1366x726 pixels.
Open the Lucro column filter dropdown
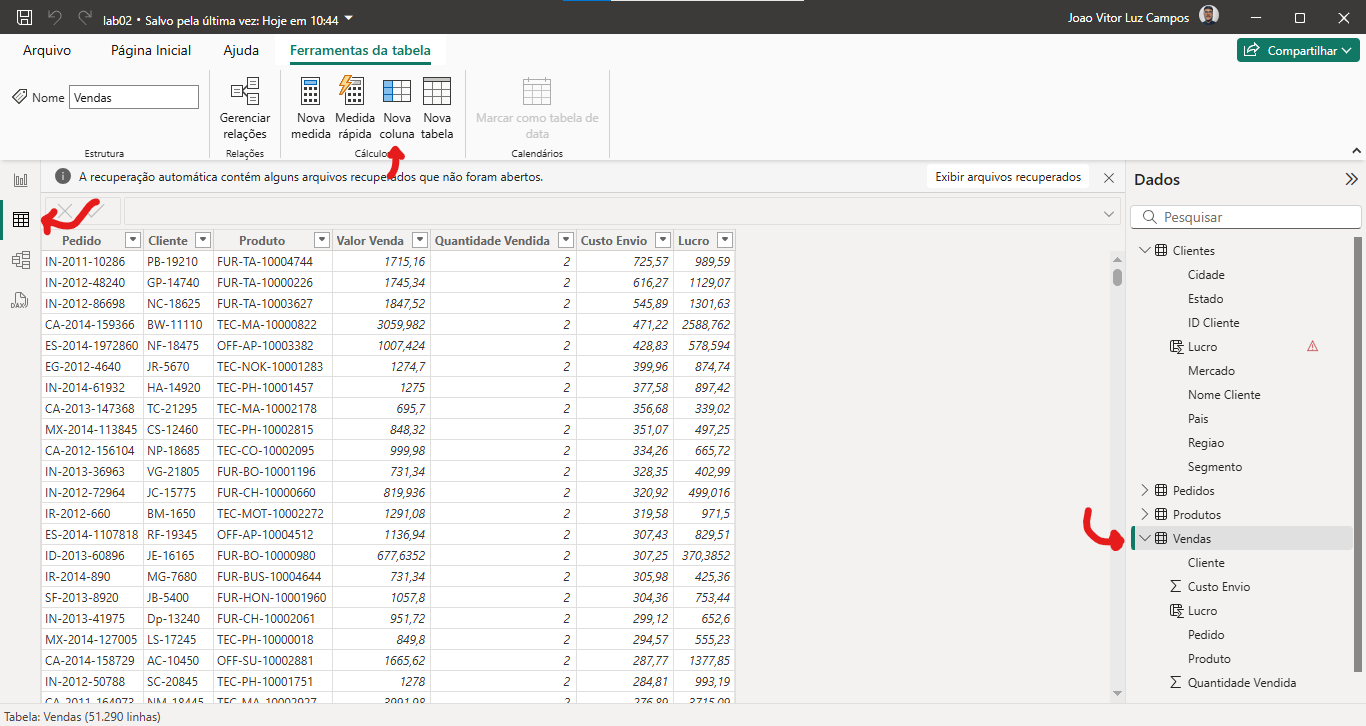click(x=725, y=240)
